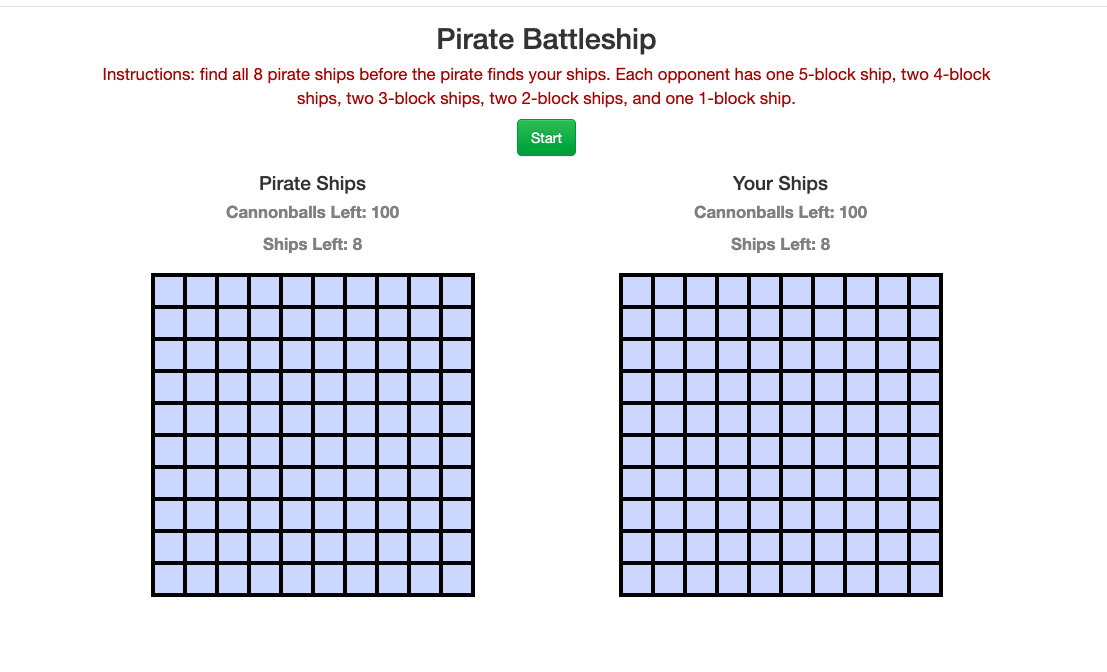Select bottom-left cell of Your Ships grid
This screenshot has width=1107, height=672.
pyautogui.click(x=637, y=579)
